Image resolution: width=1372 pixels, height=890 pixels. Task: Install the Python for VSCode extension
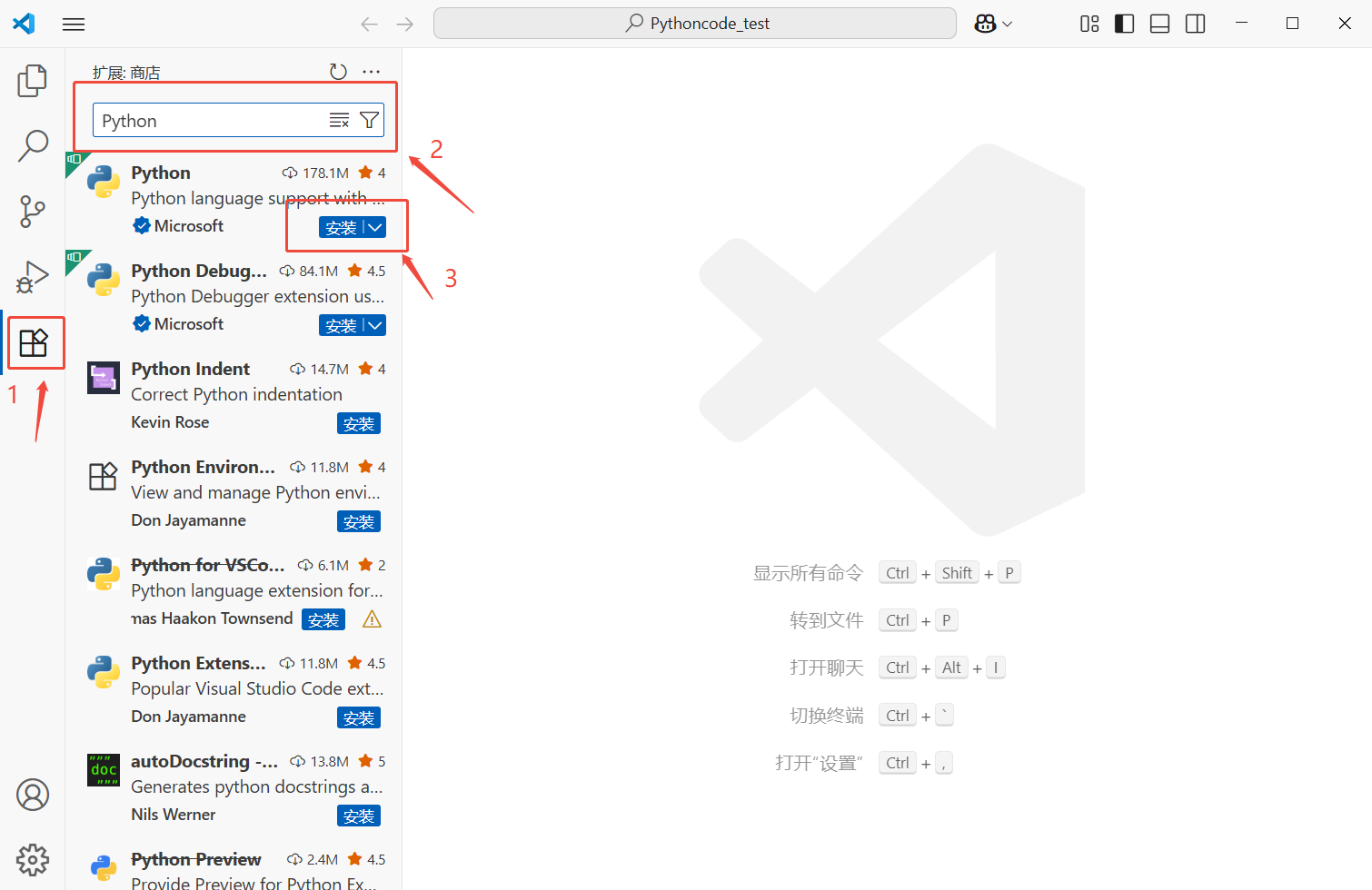click(323, 619)
